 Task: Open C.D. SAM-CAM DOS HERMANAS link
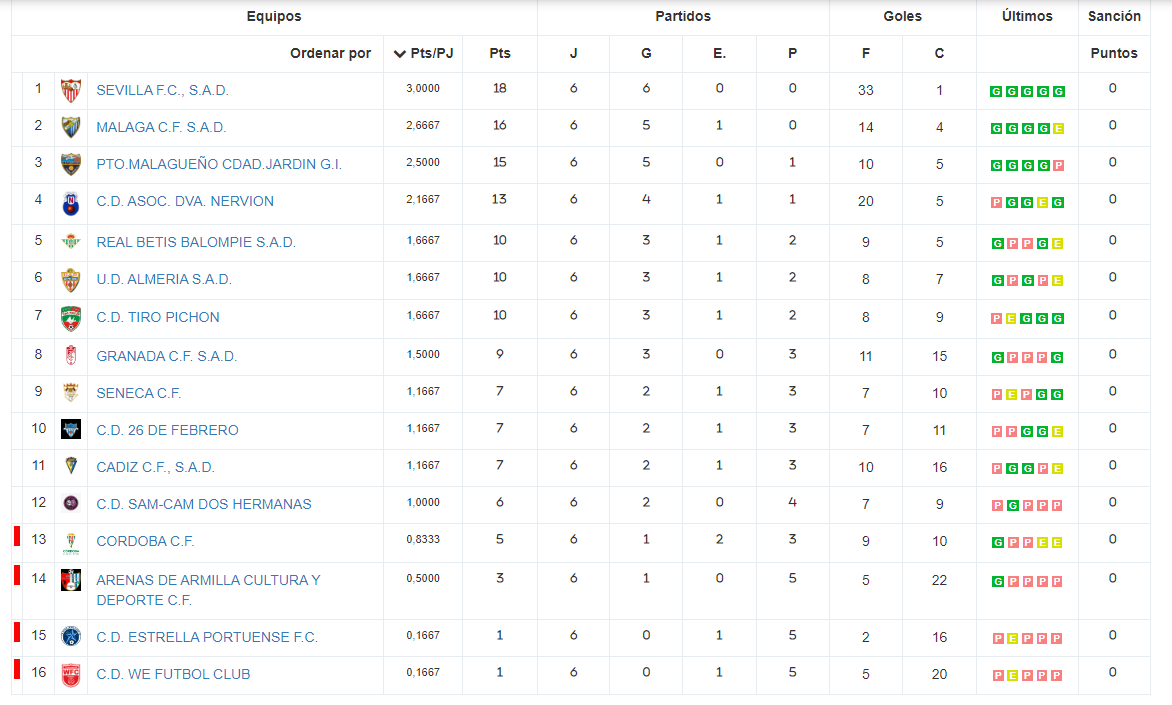pyautogui.click(x=204, y=504)
